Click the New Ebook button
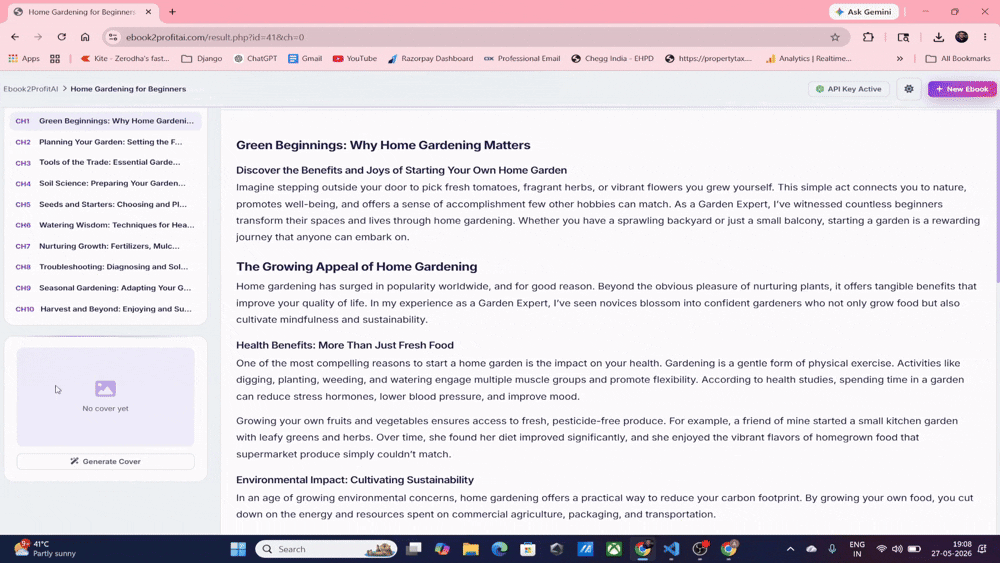1000x563 pixels. click(x=962, y=89)
